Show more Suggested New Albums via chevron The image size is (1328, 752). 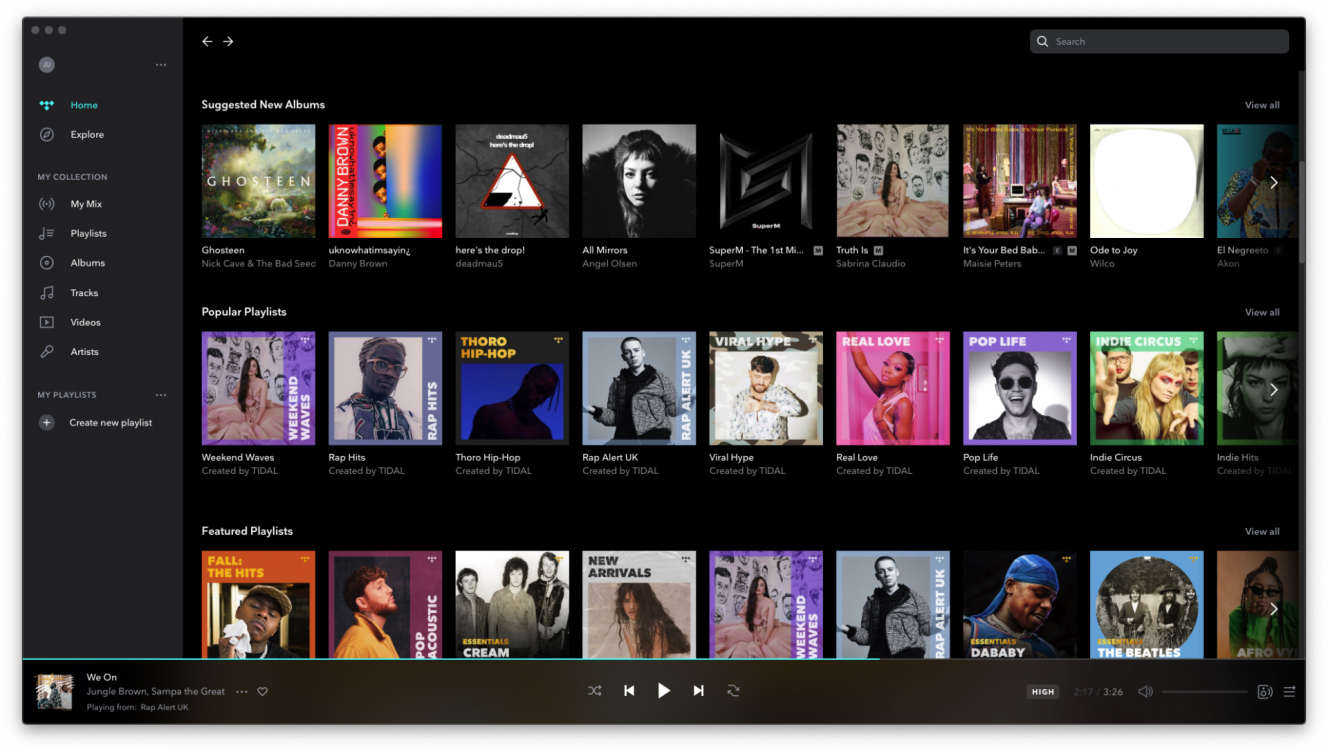[1274, 182]
